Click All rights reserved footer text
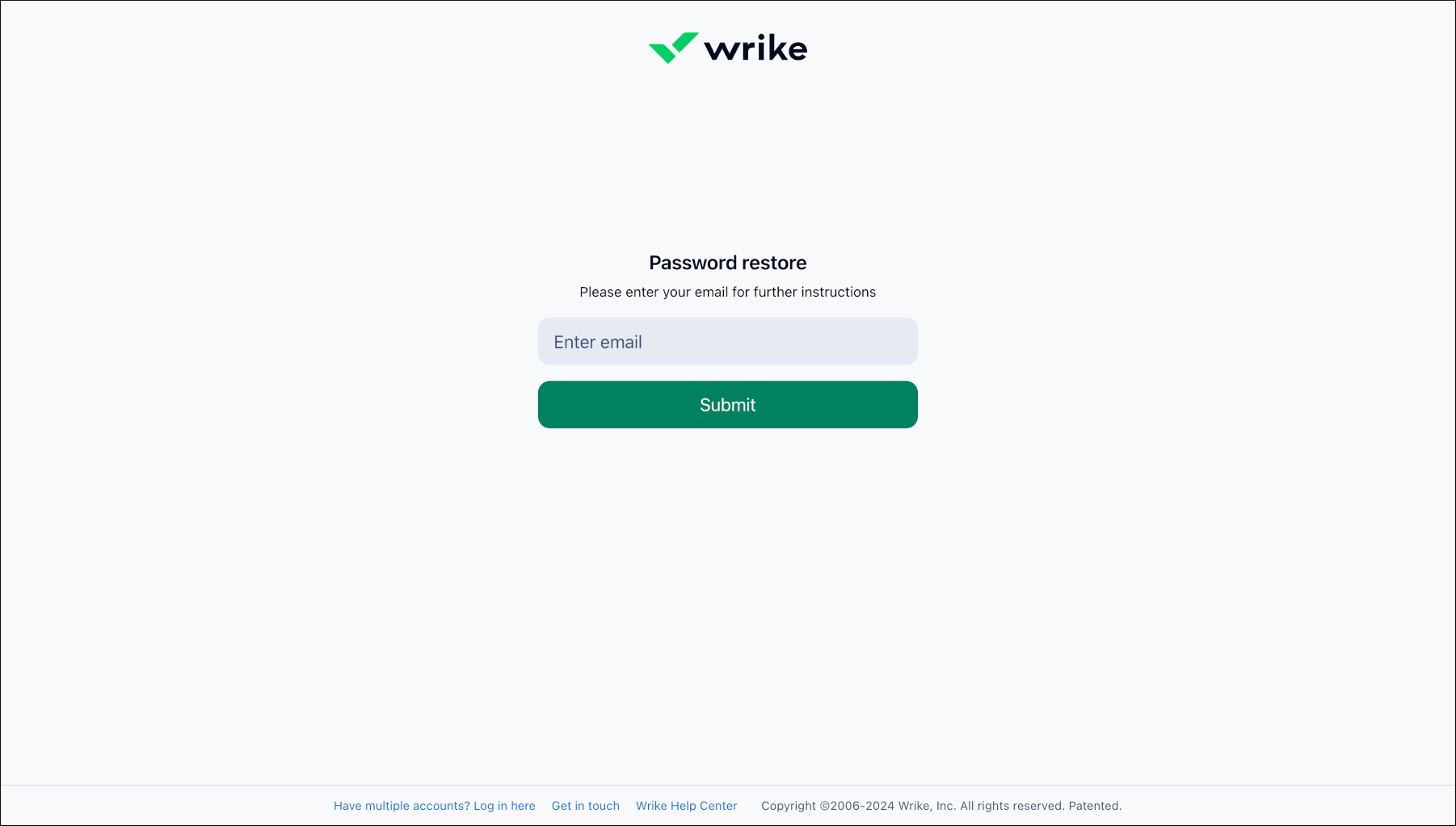The height and width of the screenshot is (826, 1456). 1012,806
